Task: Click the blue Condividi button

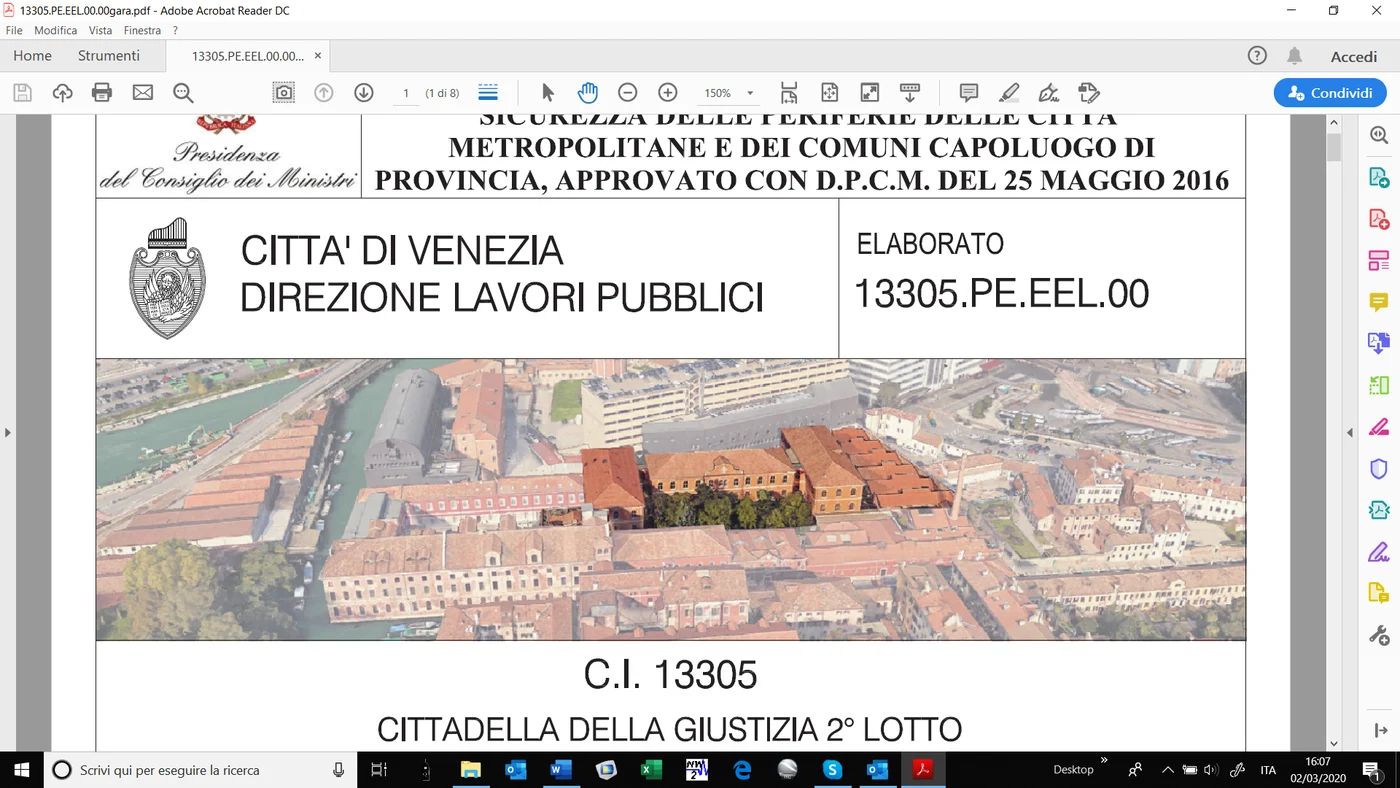Action: 1330,93
